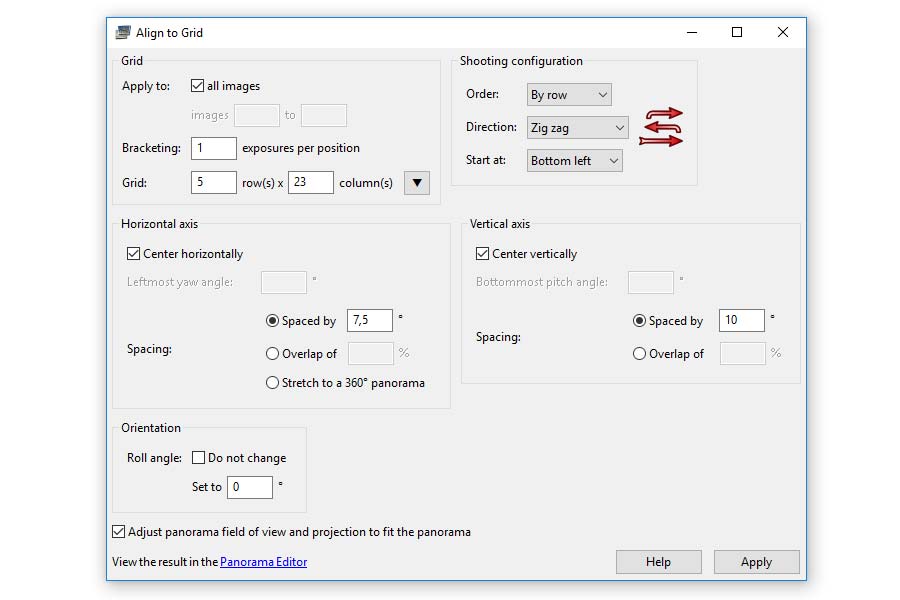
Task: Select vertical Spaced by radio button
Action: 639,320
